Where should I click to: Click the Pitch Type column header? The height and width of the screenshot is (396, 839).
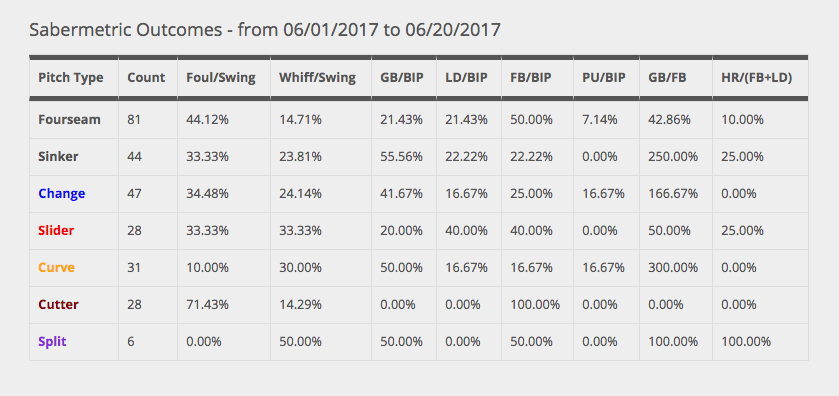click(x=71, y=78)
